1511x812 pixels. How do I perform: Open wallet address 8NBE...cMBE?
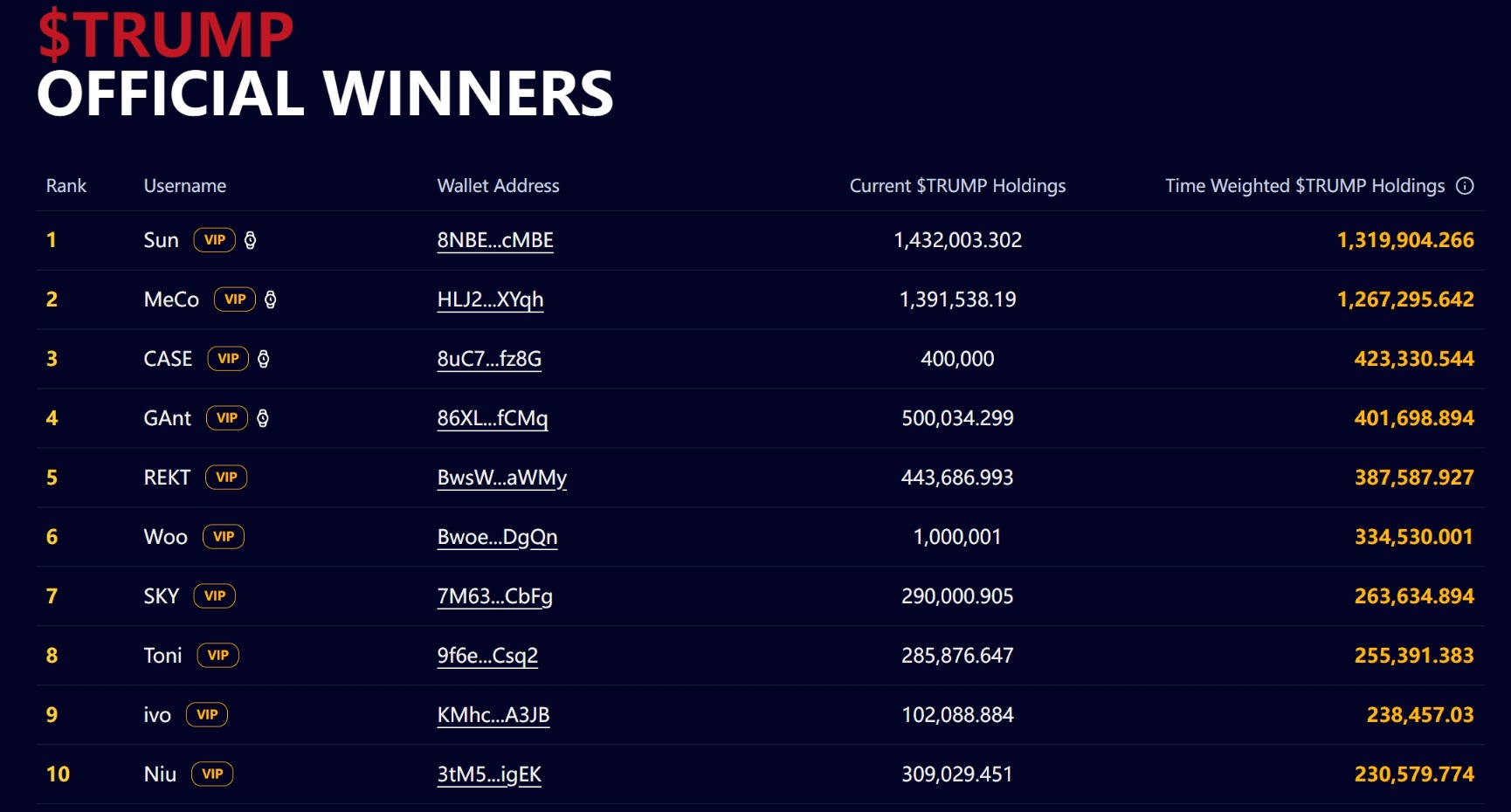(495, 240)
